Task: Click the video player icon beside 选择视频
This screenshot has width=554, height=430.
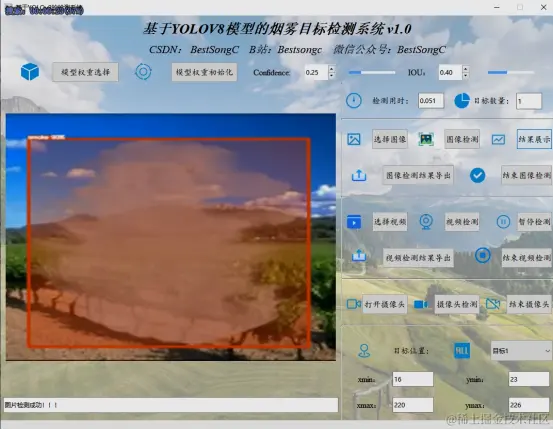Action: tap(354, 222)
